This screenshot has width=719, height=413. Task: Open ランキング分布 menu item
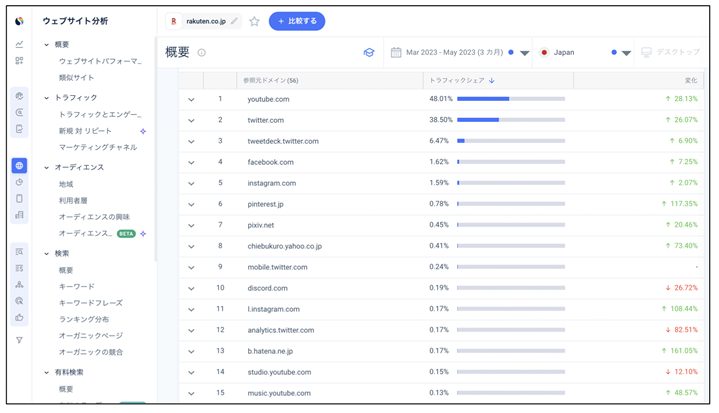(83, 319)
